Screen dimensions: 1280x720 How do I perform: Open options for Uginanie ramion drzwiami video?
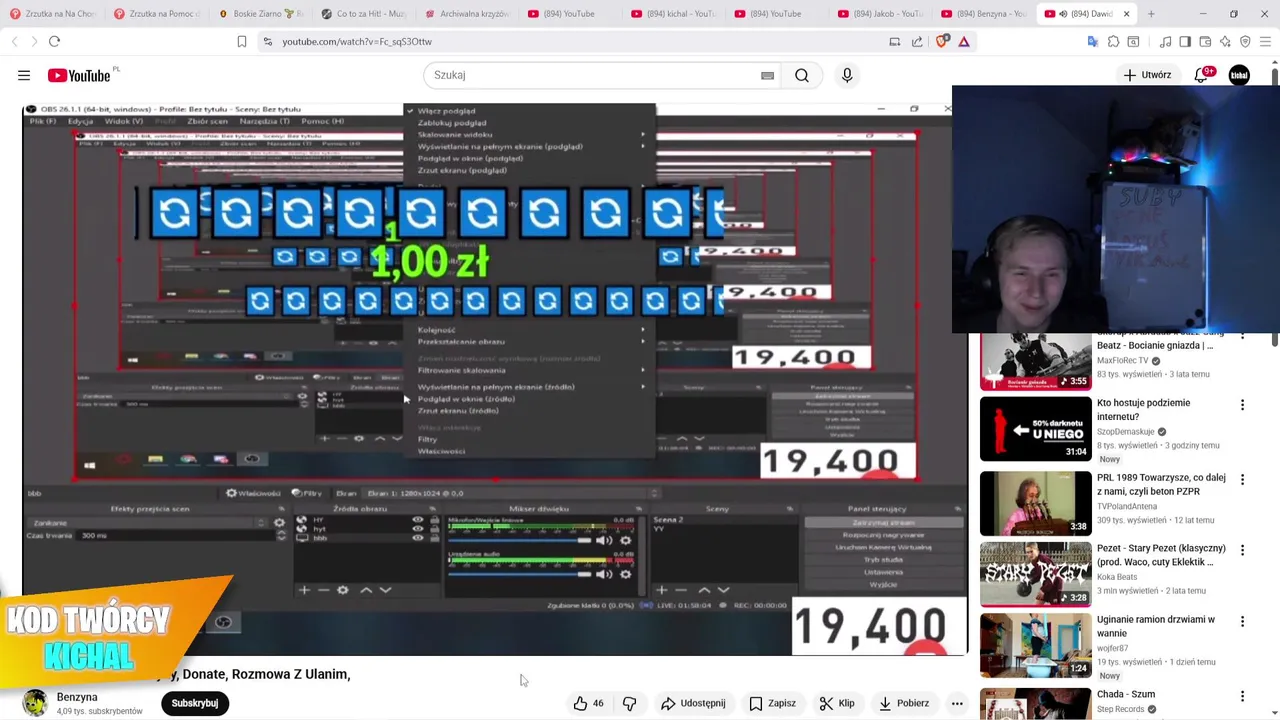(x=1242, y=622)
